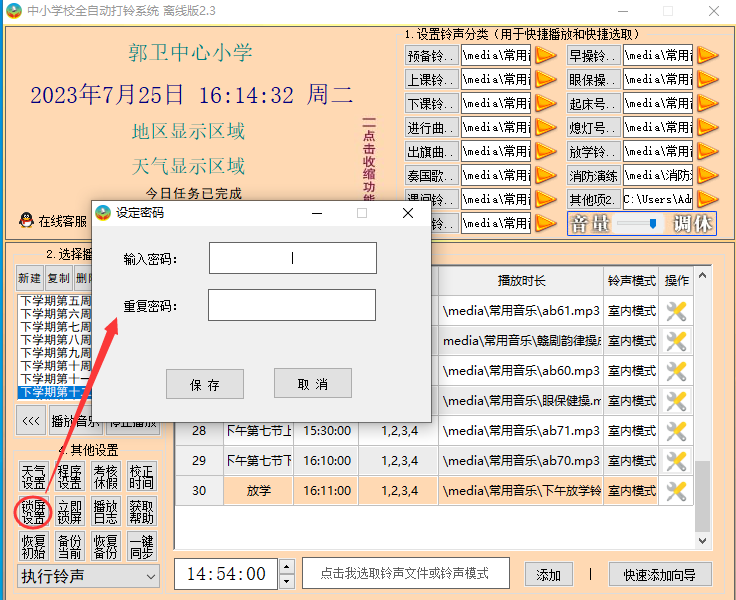Click the 在线客服 penguin icon
This screenshot has height=600, width=736.
pos(27,220)
